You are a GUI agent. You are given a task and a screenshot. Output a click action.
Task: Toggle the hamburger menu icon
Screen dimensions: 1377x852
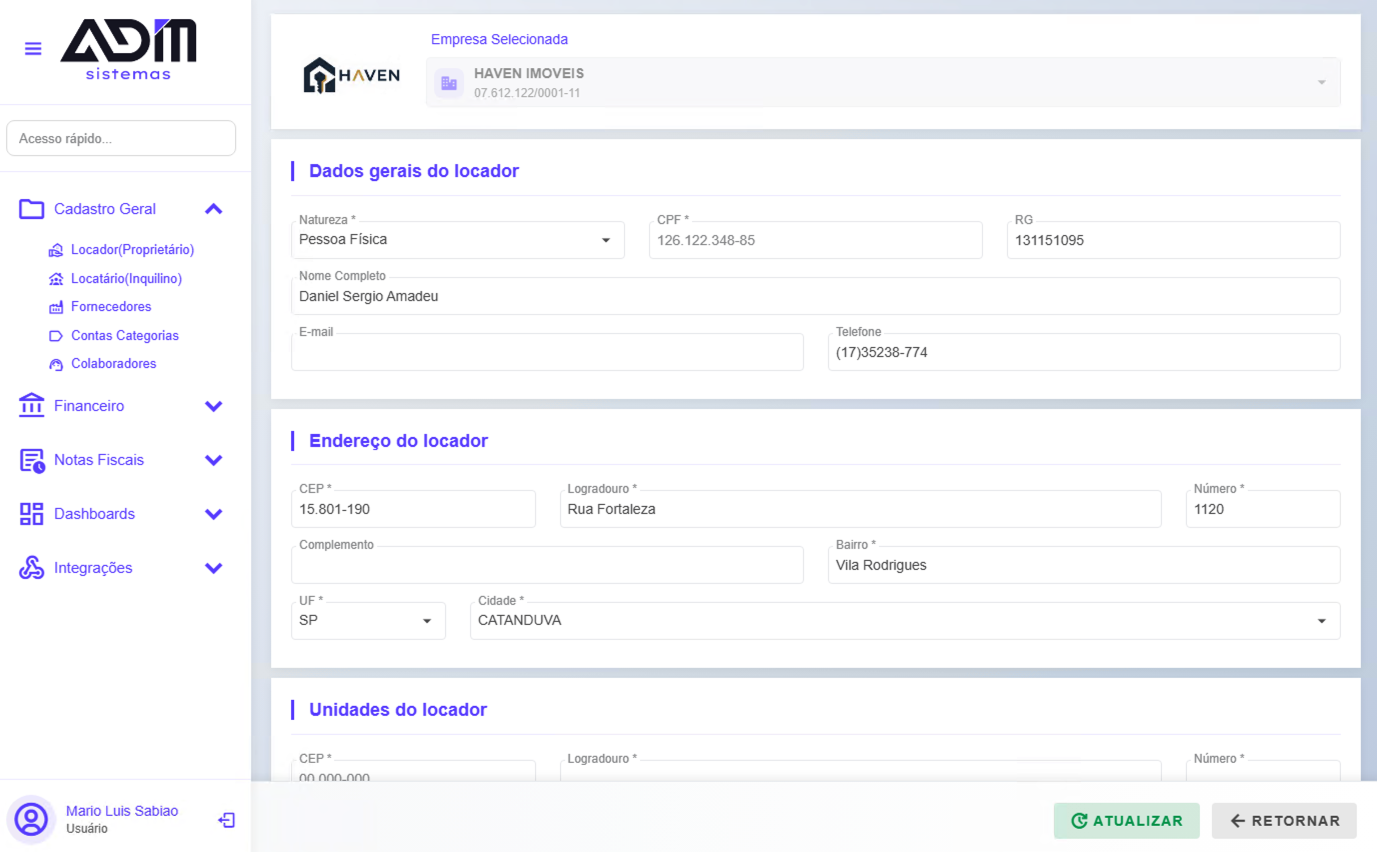[33, 48]
